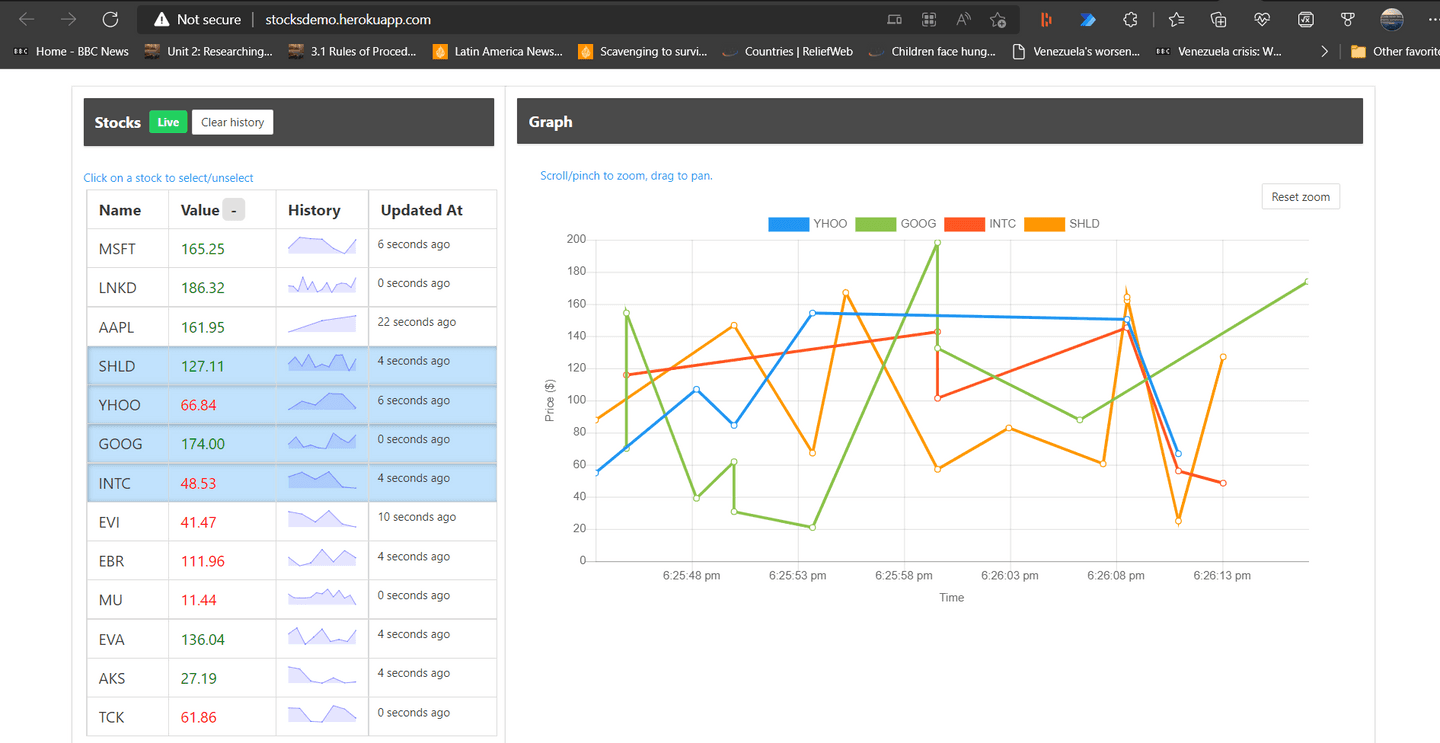This screenshot has width=1440, height=743.
Task: Toggle SHLD orange legend swatch
Action: click(1044, 224)
